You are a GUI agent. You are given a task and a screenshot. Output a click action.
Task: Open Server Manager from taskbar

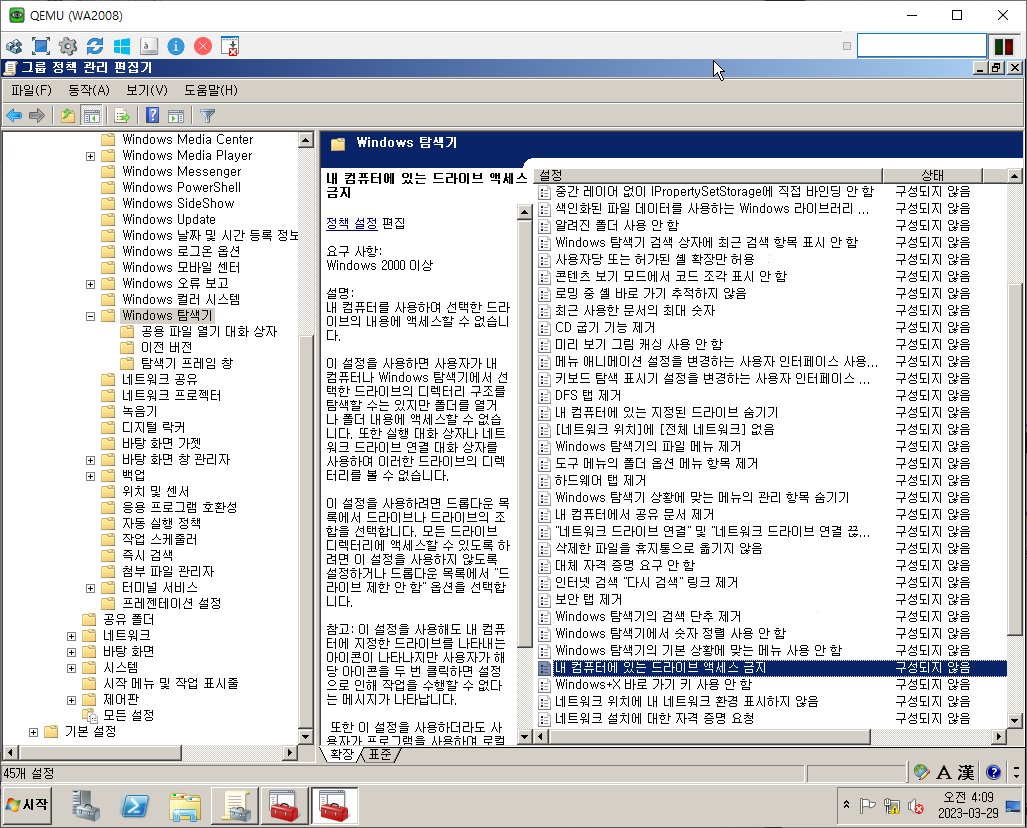coord(86,805)
